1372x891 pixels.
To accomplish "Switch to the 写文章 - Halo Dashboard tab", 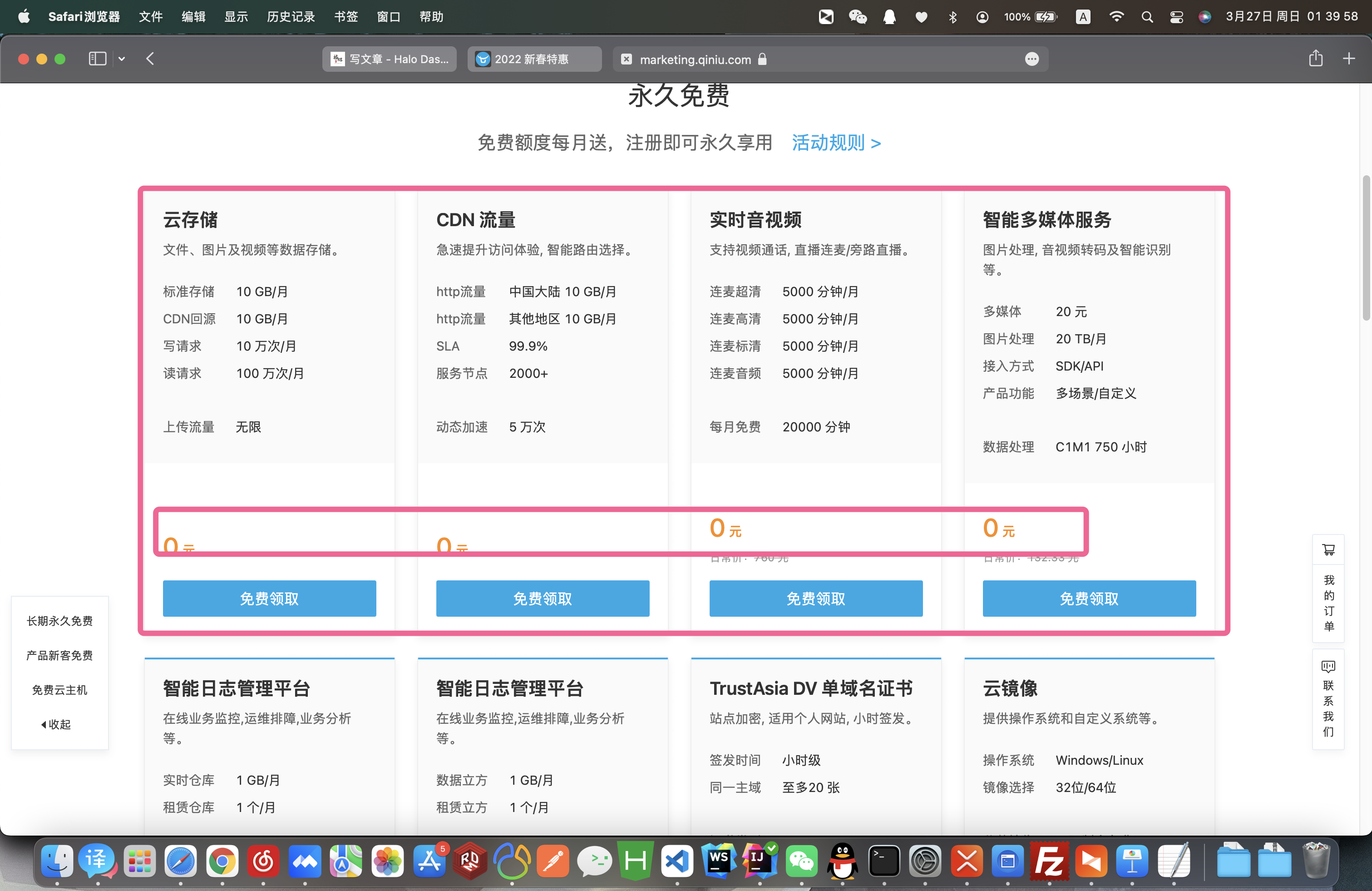I will (x=389, y=59).
